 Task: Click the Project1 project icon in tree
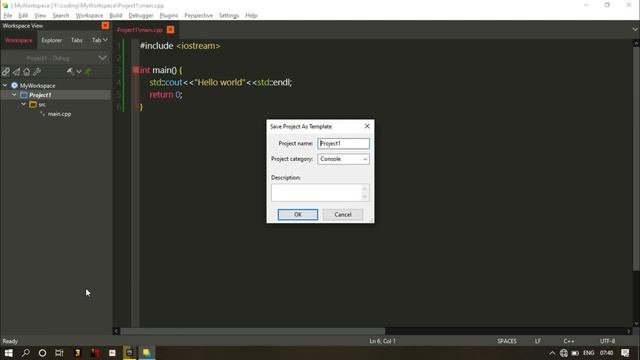pyautogui.click(x=24, y=95)
